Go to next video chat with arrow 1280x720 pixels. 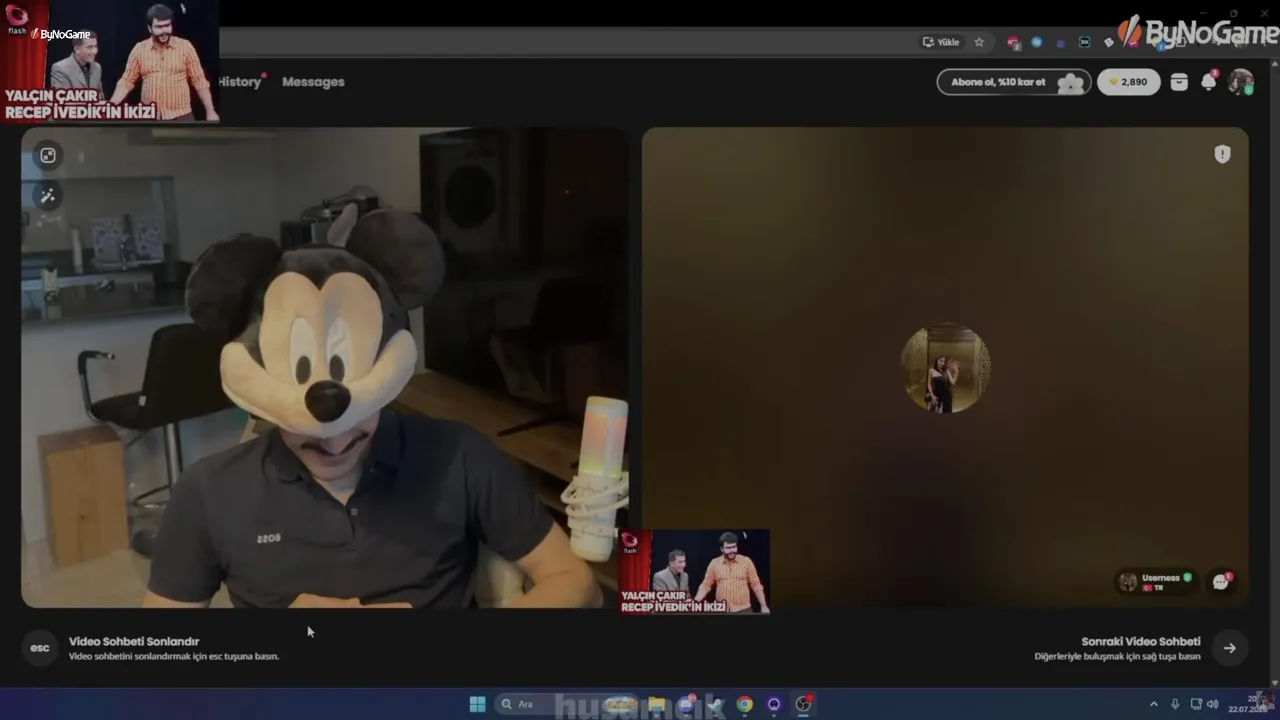[1229, 648]
